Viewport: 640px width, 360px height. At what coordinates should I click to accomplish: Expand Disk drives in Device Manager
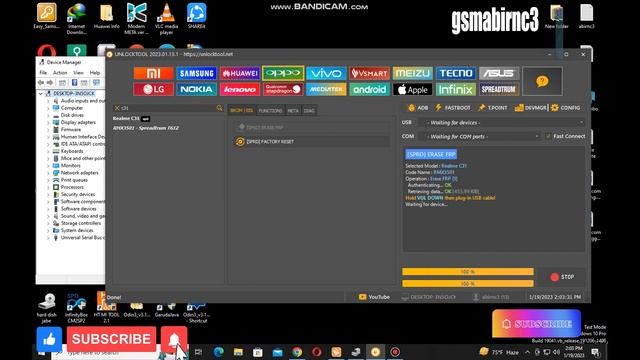48,115
